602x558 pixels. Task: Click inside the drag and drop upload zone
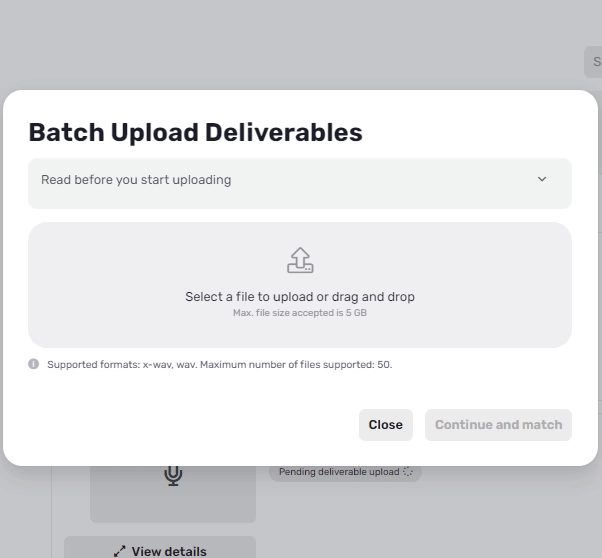pyautogui.click(x=300, y=285)
